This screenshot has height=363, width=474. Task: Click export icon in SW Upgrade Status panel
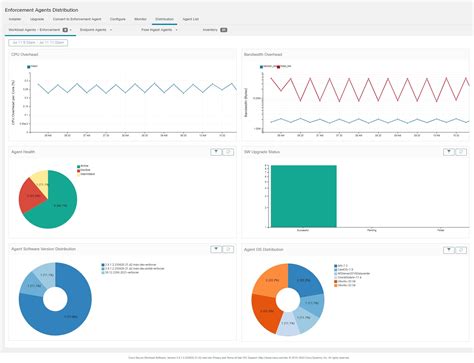tap(461, 152)
